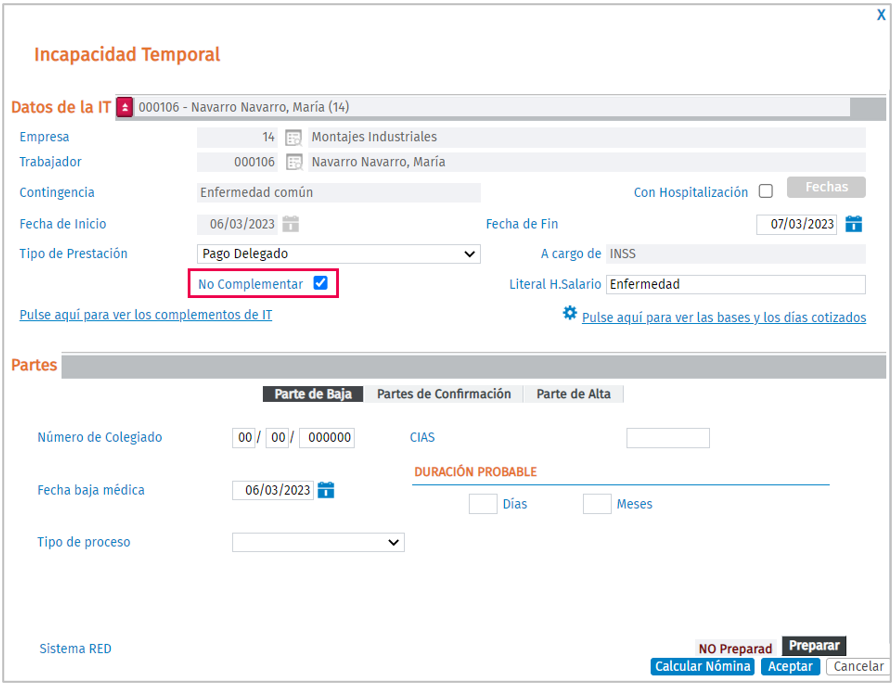Open the Fecha baja médica calendar icon
This screenshot has width=896, height=688.
pyautogui.click(x=326, y=490)
